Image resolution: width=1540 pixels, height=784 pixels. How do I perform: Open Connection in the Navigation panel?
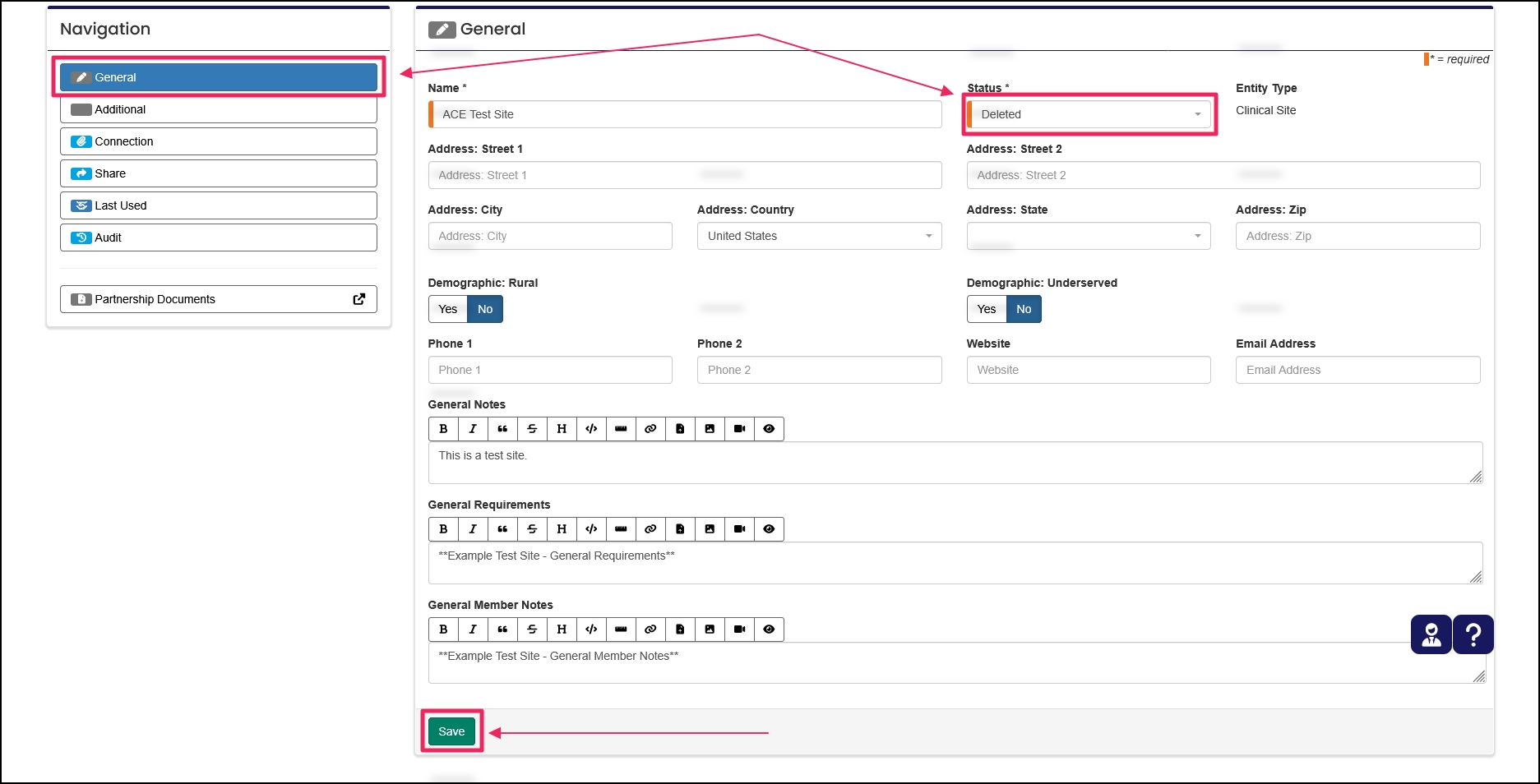coord(219,141)
